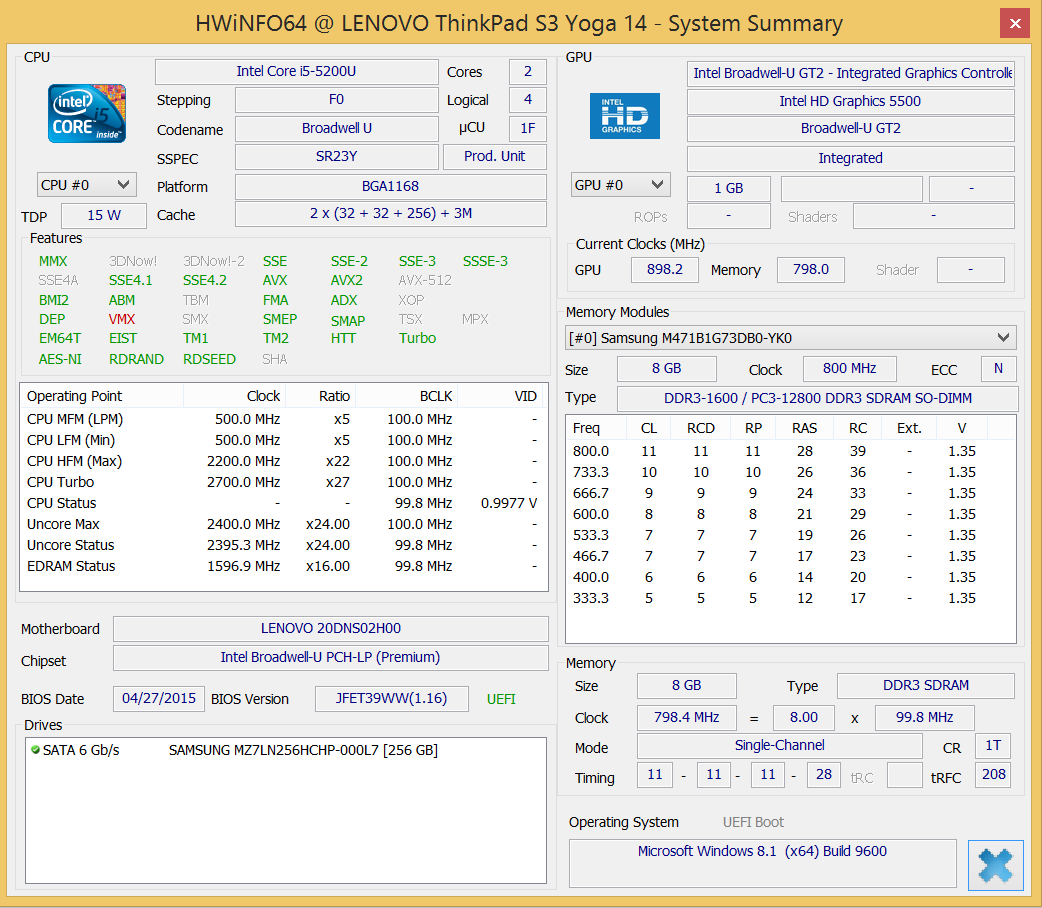1042x908 pixels.
Task: Click the Microsoft Windows 8.1 (x64) Build 9600 field
Action: point(762,863)
